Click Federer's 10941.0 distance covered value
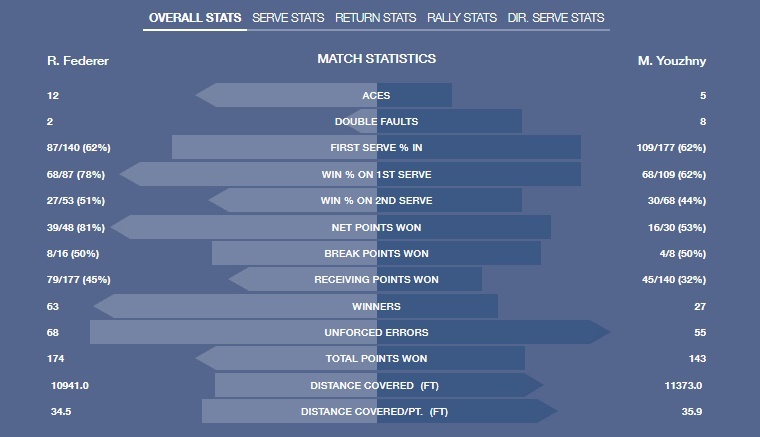Screen dimensions: 760x437 [70, 385]
